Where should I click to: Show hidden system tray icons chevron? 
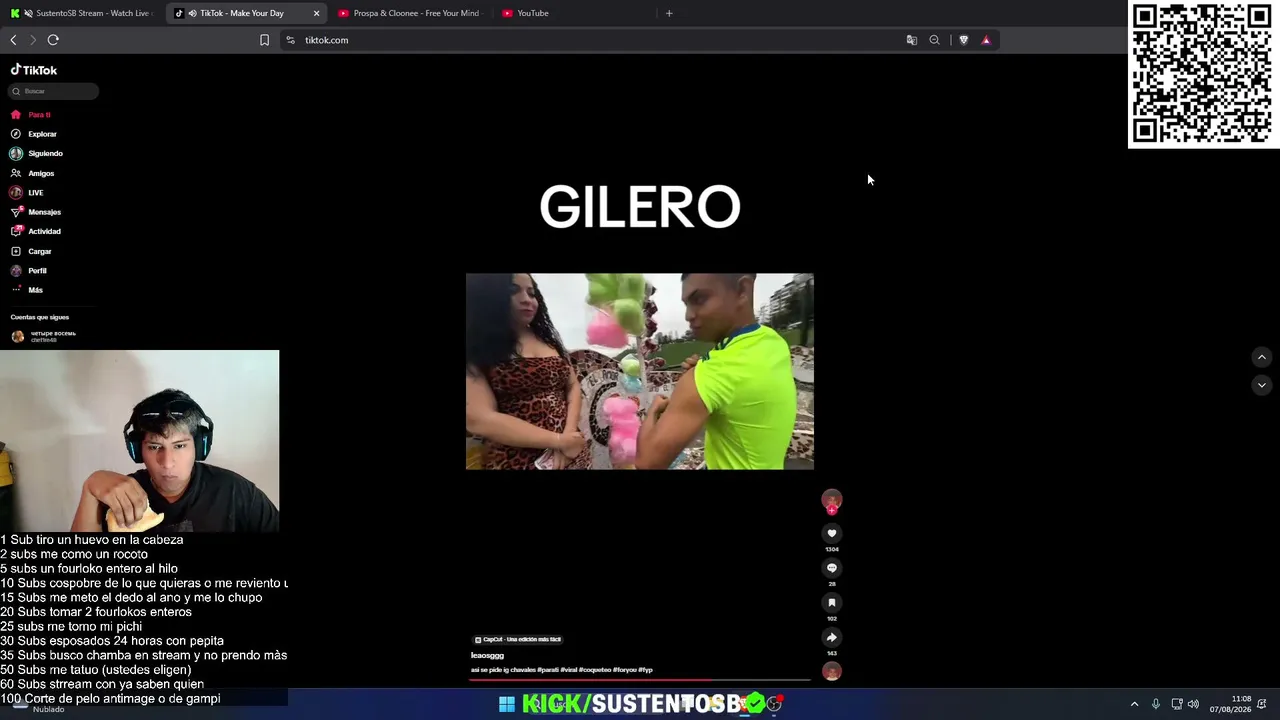pos(1134,704)
